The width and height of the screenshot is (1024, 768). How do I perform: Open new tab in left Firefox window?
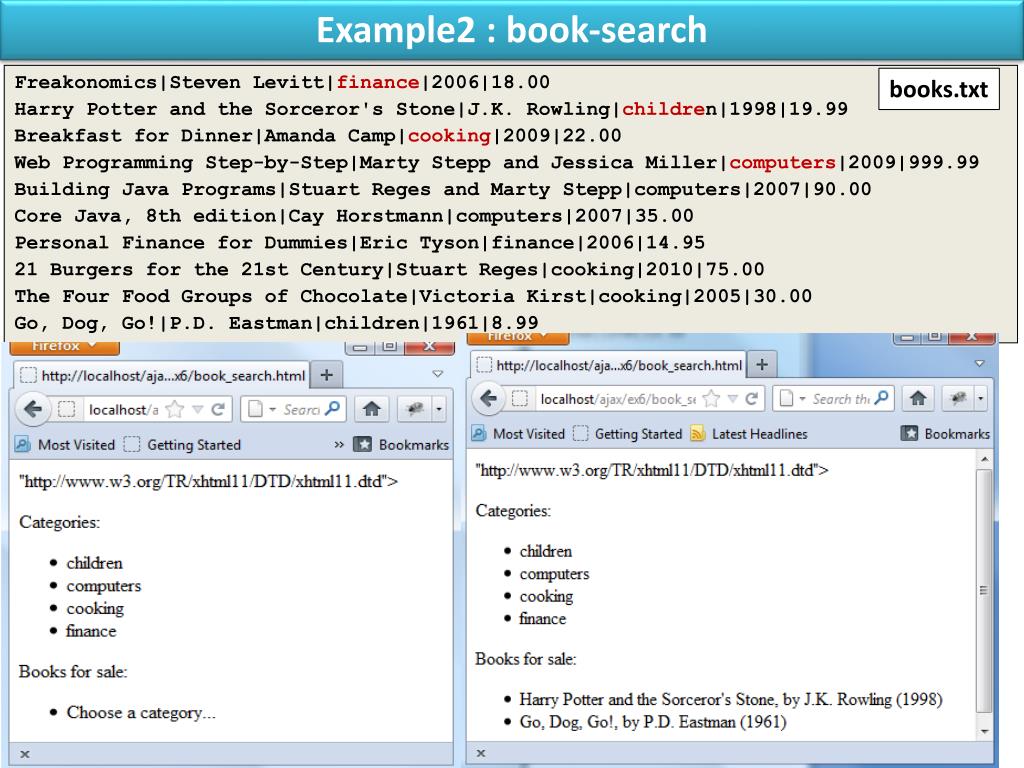tap(327, 375)
